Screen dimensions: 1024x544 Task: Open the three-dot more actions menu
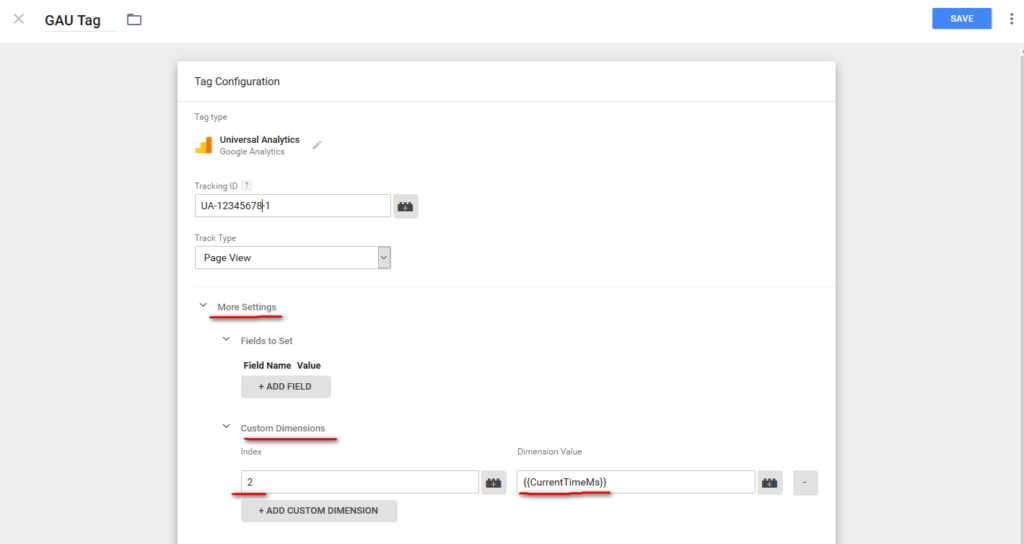coord(1011,19)
